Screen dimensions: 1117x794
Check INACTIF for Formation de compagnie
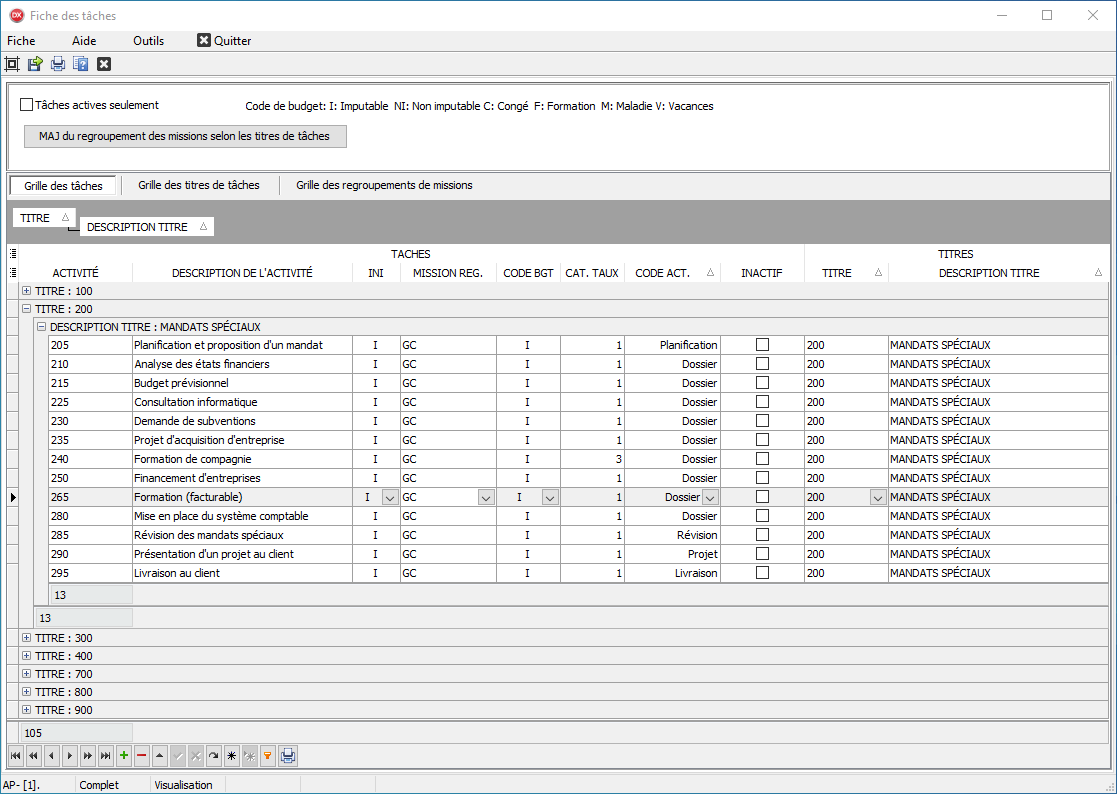(x=762, y=459)
